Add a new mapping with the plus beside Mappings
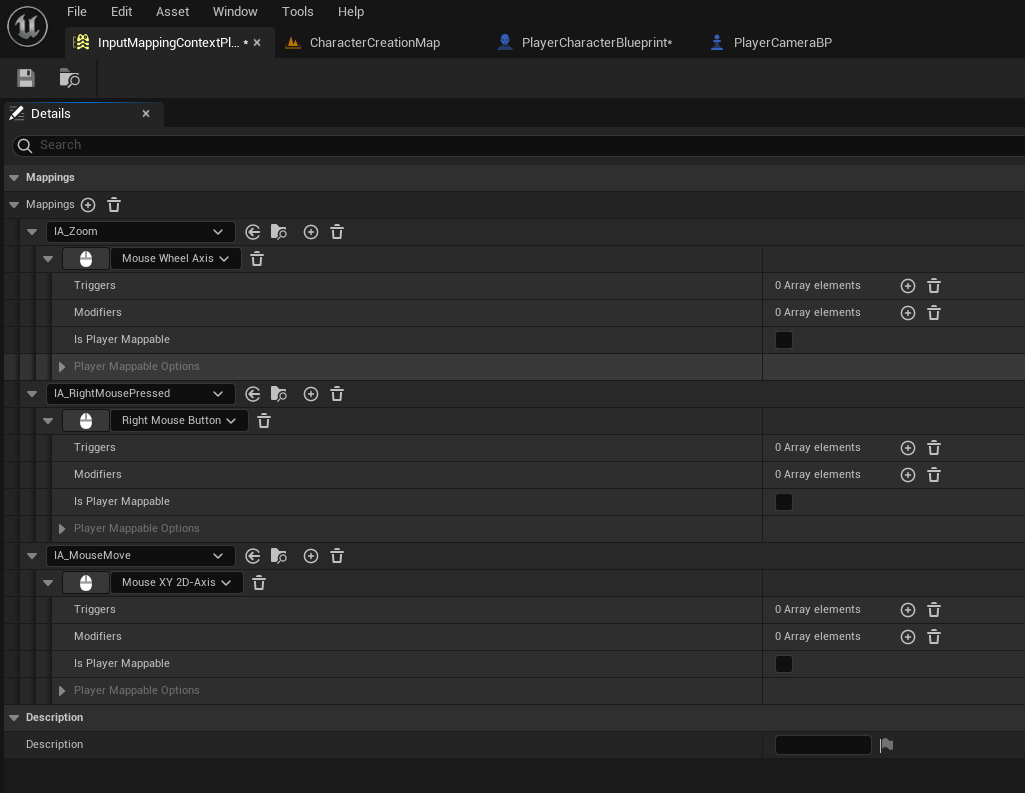 [88, 205]
